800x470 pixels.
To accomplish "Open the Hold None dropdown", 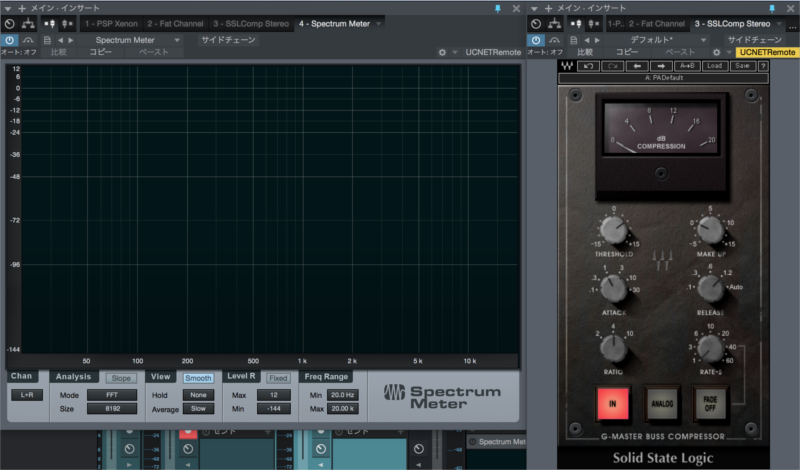I will 198,395.
